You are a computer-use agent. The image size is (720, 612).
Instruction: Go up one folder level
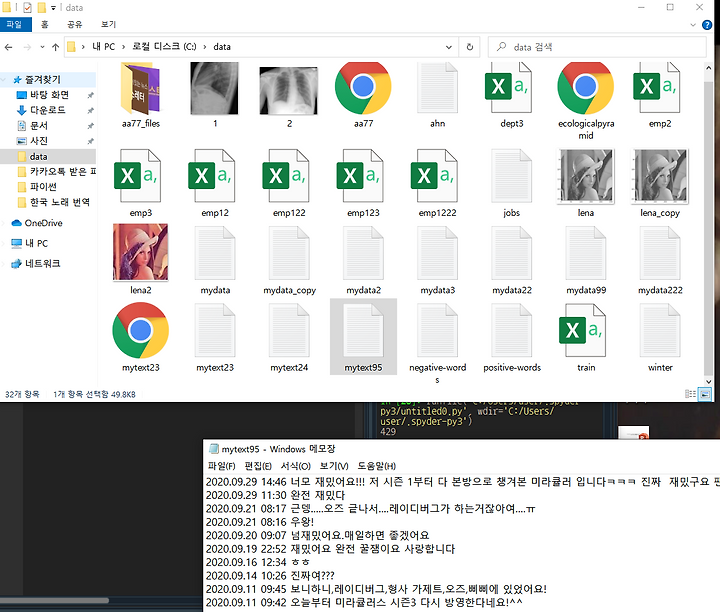point(56,47)
